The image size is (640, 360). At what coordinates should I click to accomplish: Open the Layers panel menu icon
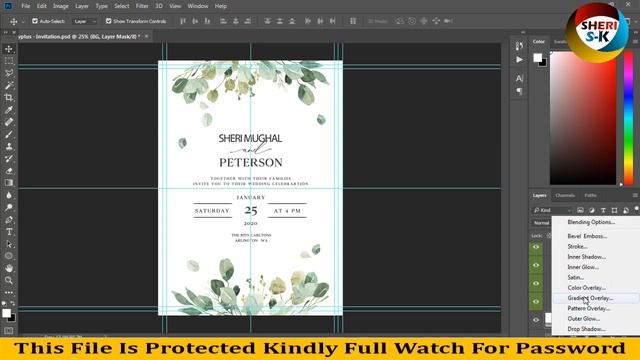(x=635, y=196)
